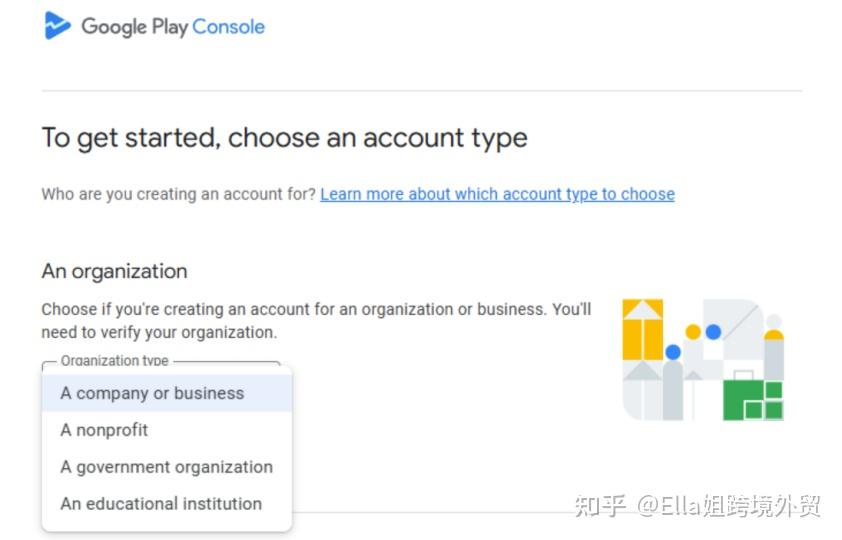Image resolution: width=842 pixels, height=540 pixels.
Task: Click the yellow building with arrow illustration
Action: coord(643,329)
